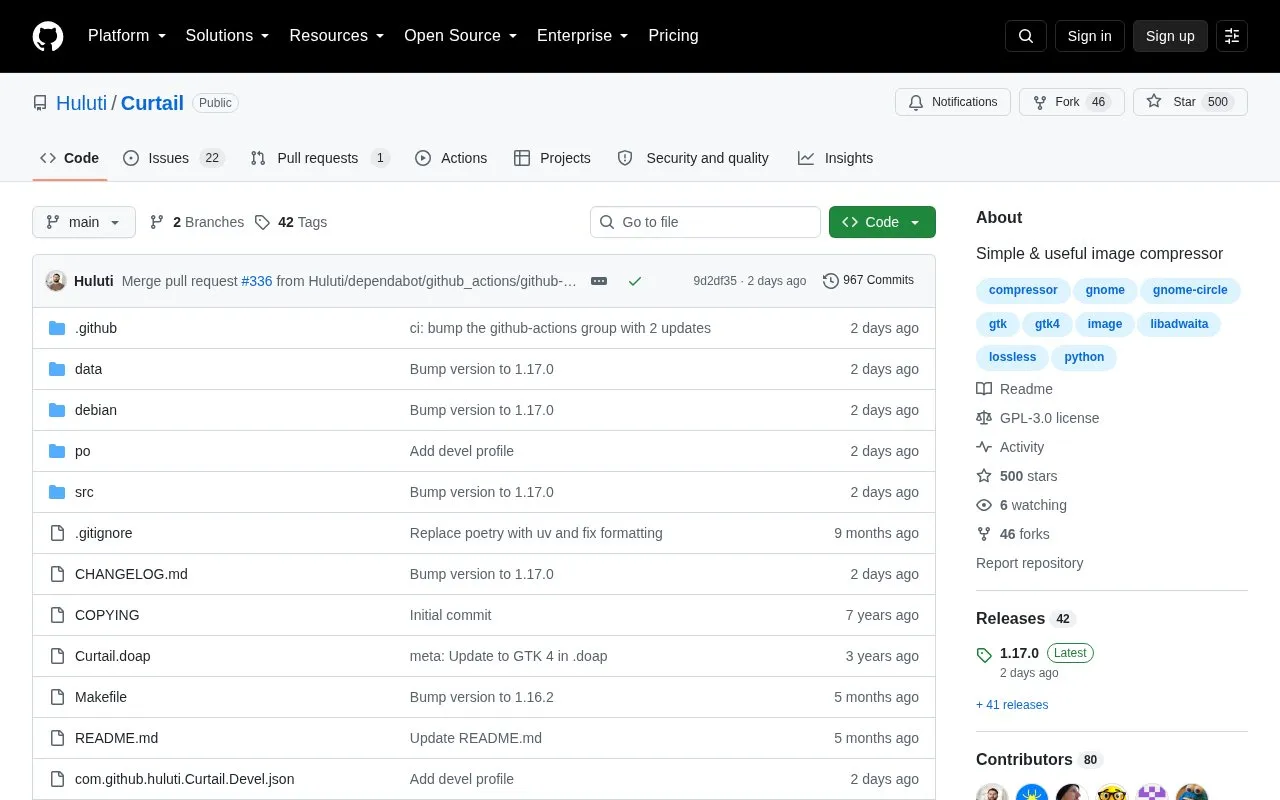Open the COPYING file

tap(107, 615)
